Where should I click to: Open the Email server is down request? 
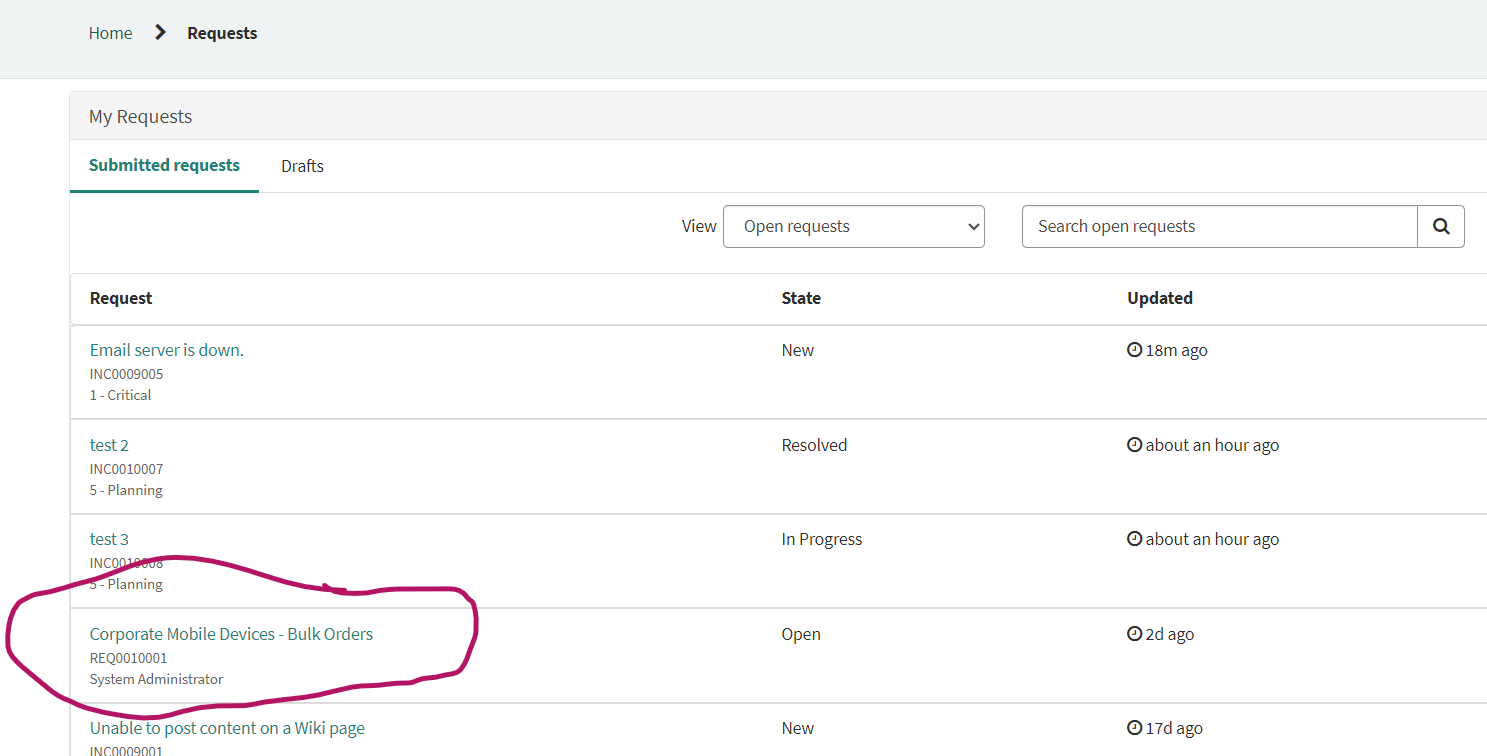coord(167,350)
